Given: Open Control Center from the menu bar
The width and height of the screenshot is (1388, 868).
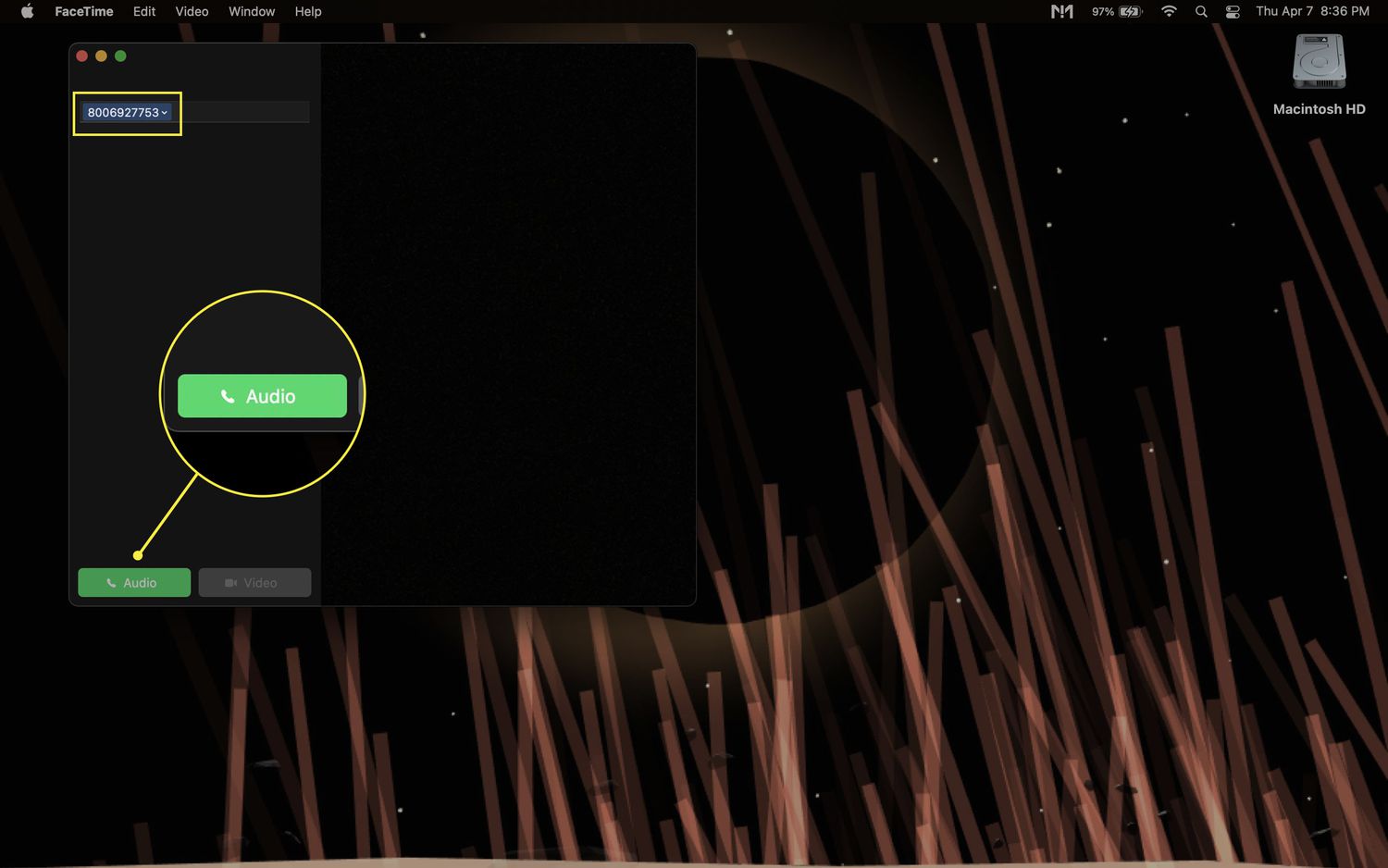Looking at the screenshot, I should point(1233,11).
